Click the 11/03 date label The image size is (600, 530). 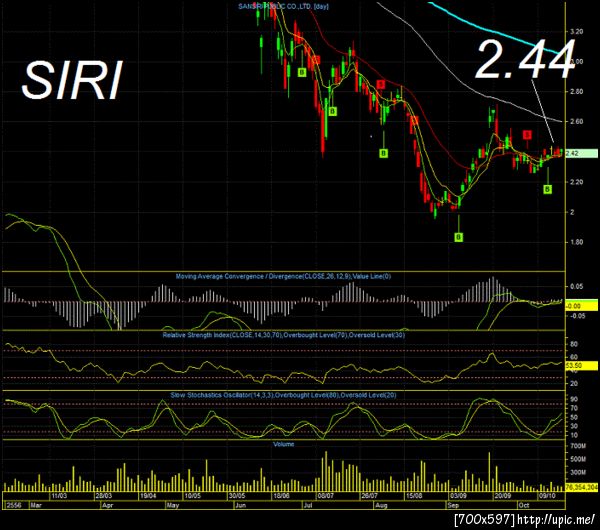pyautogui.click(x=59, y=496)
